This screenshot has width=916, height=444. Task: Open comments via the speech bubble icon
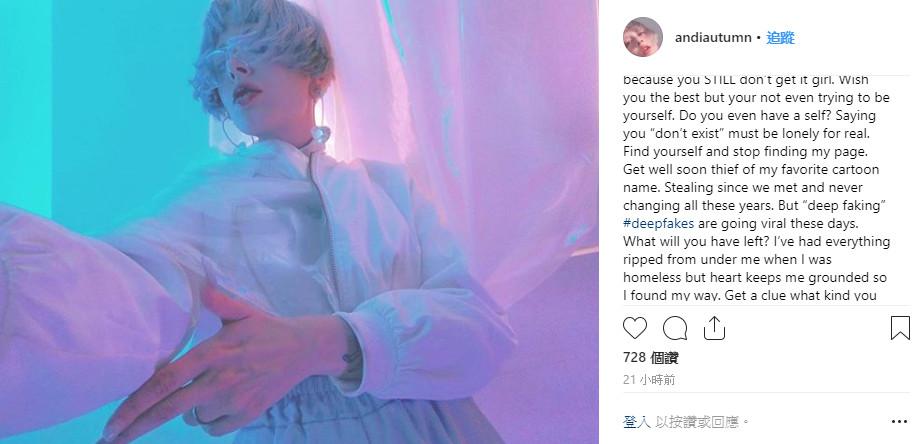click(675, 328)
